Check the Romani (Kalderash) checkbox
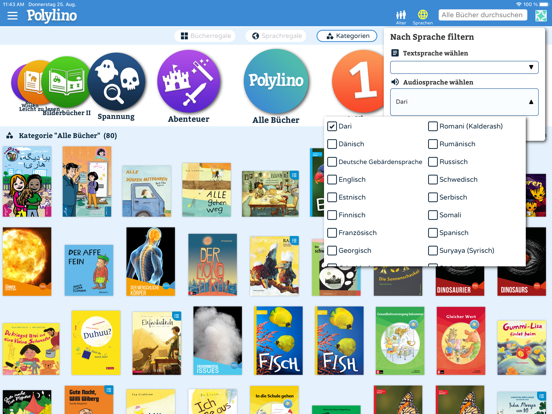 [433, 126]
